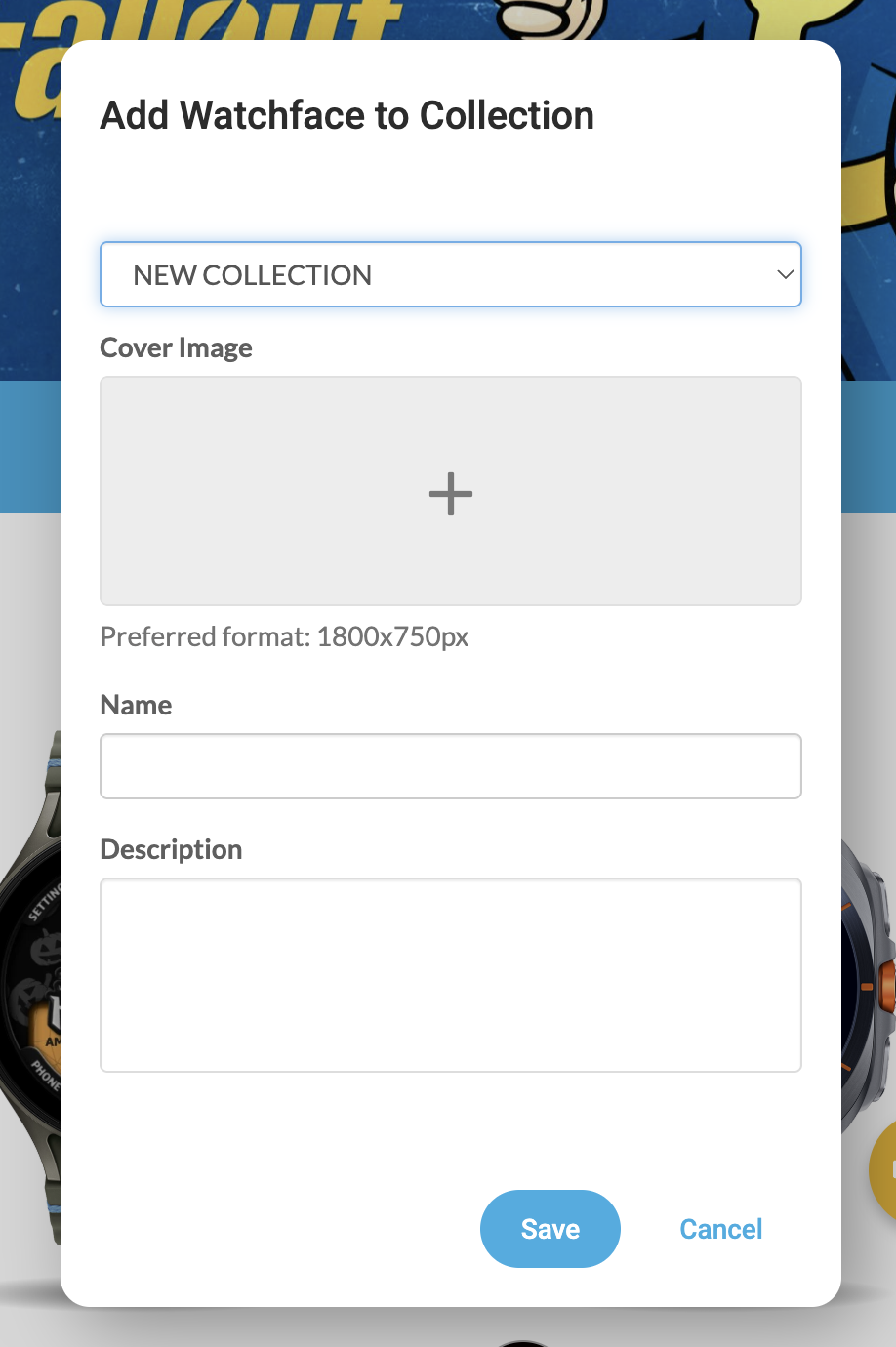Click the "Add Watchface to Collection" heading

347,115
